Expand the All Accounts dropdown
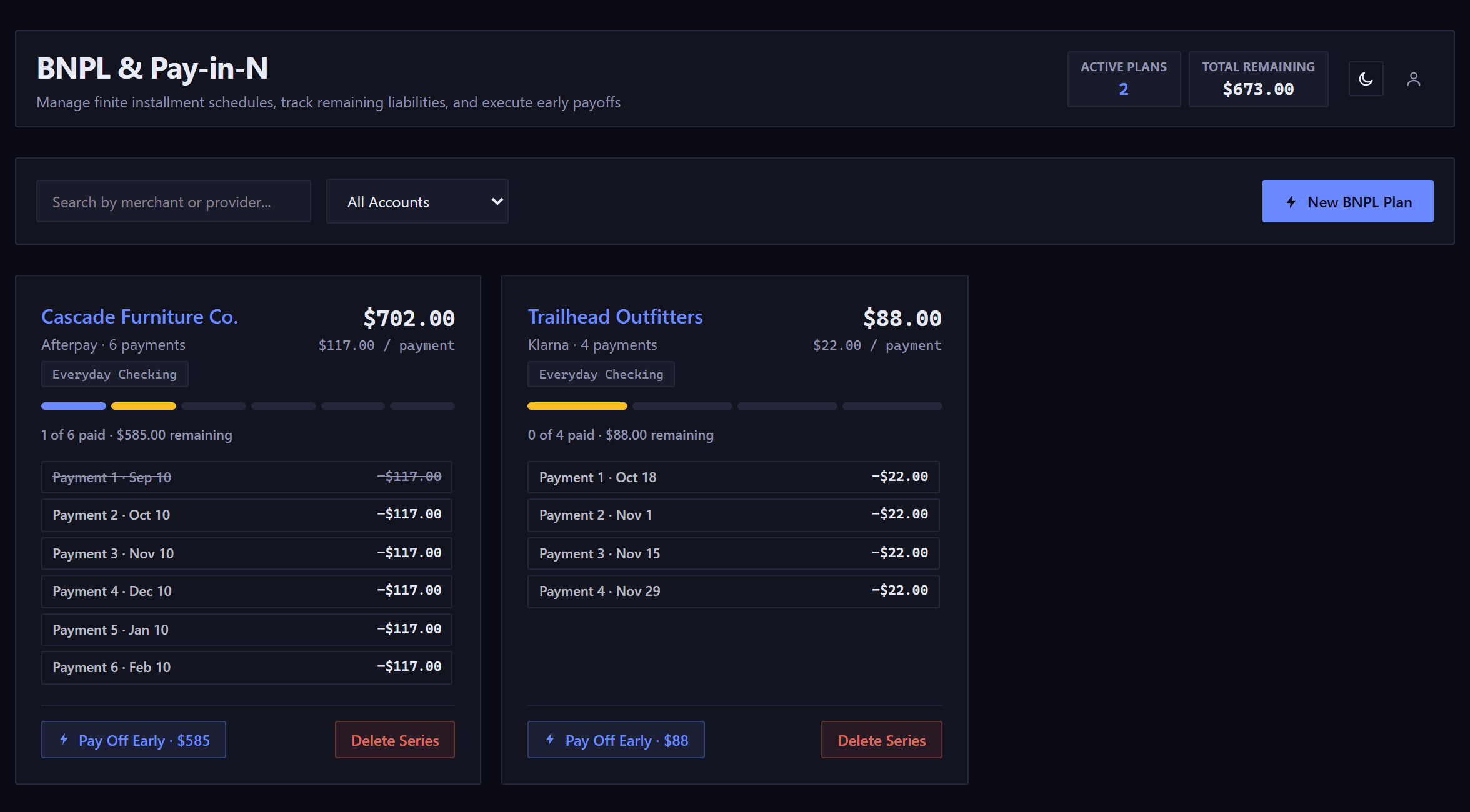Screen dimensions: 1470x812 tap(417, 202)
